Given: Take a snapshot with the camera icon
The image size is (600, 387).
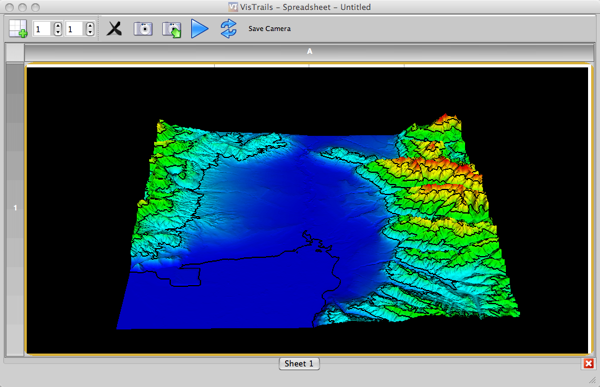Looking at the screenshot, I should coord(143,29).
